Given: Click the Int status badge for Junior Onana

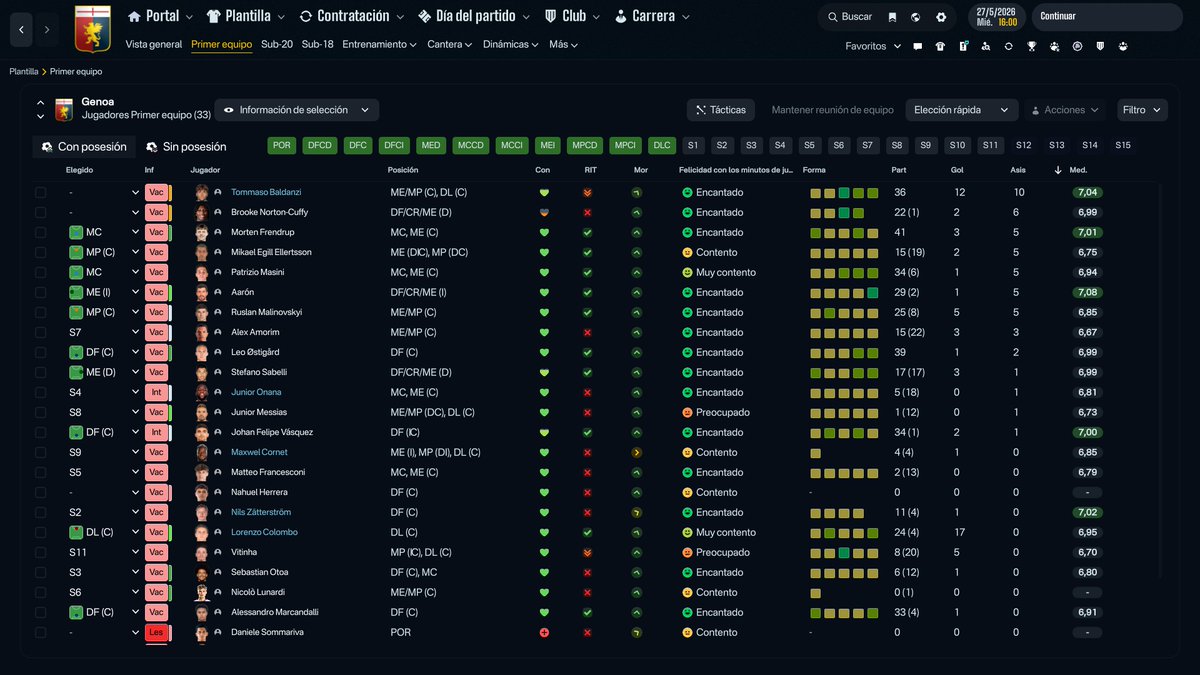Looking at the screenshot, I should (156, 392).
